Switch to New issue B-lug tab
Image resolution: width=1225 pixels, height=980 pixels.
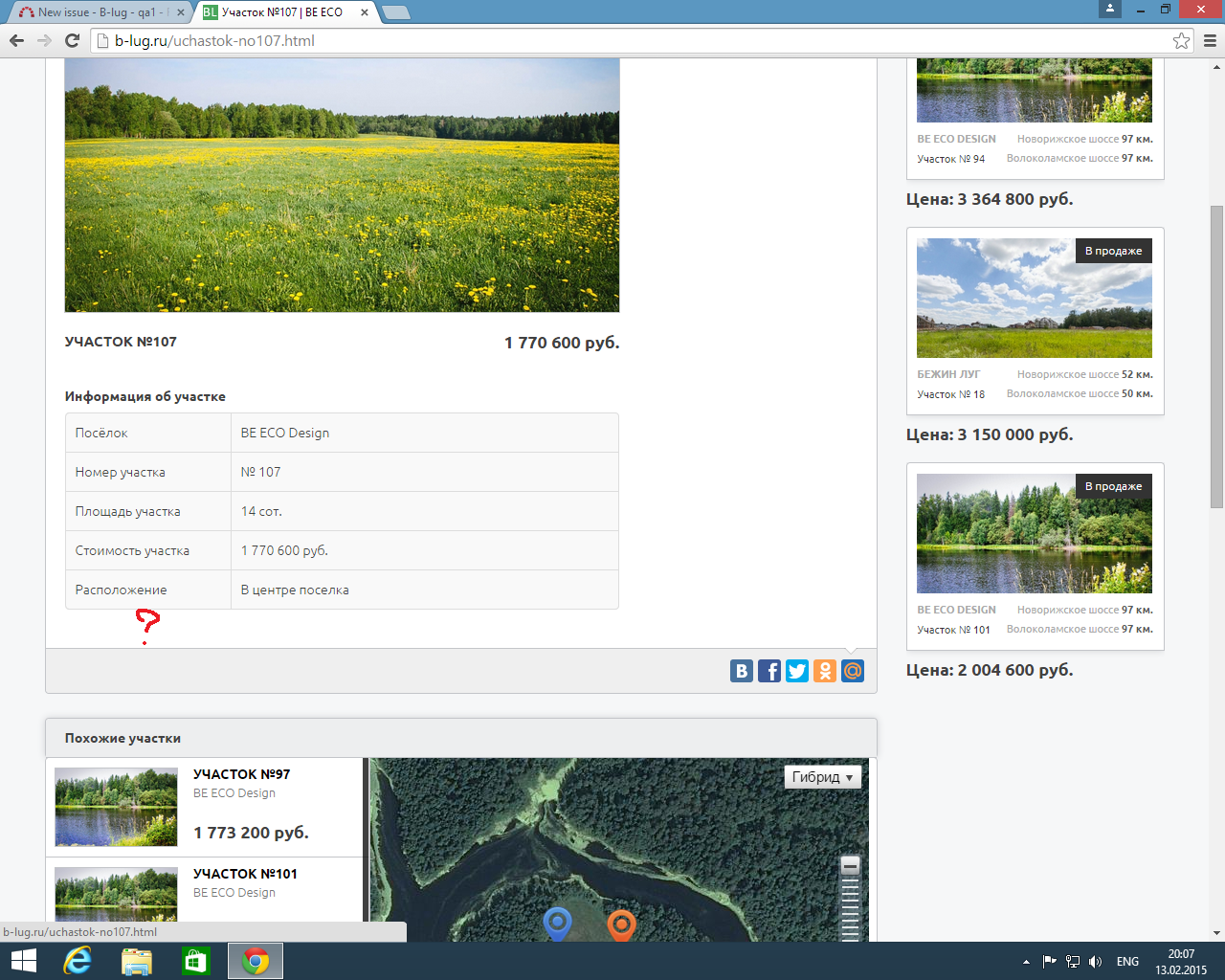96,12
